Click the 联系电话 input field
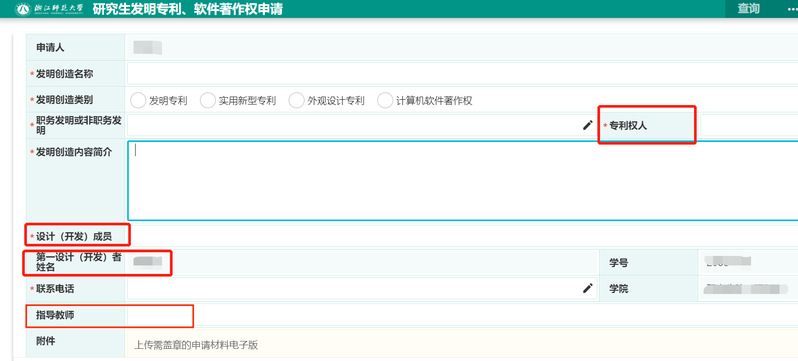Screen dimensions: 798x361 [362, 288]
